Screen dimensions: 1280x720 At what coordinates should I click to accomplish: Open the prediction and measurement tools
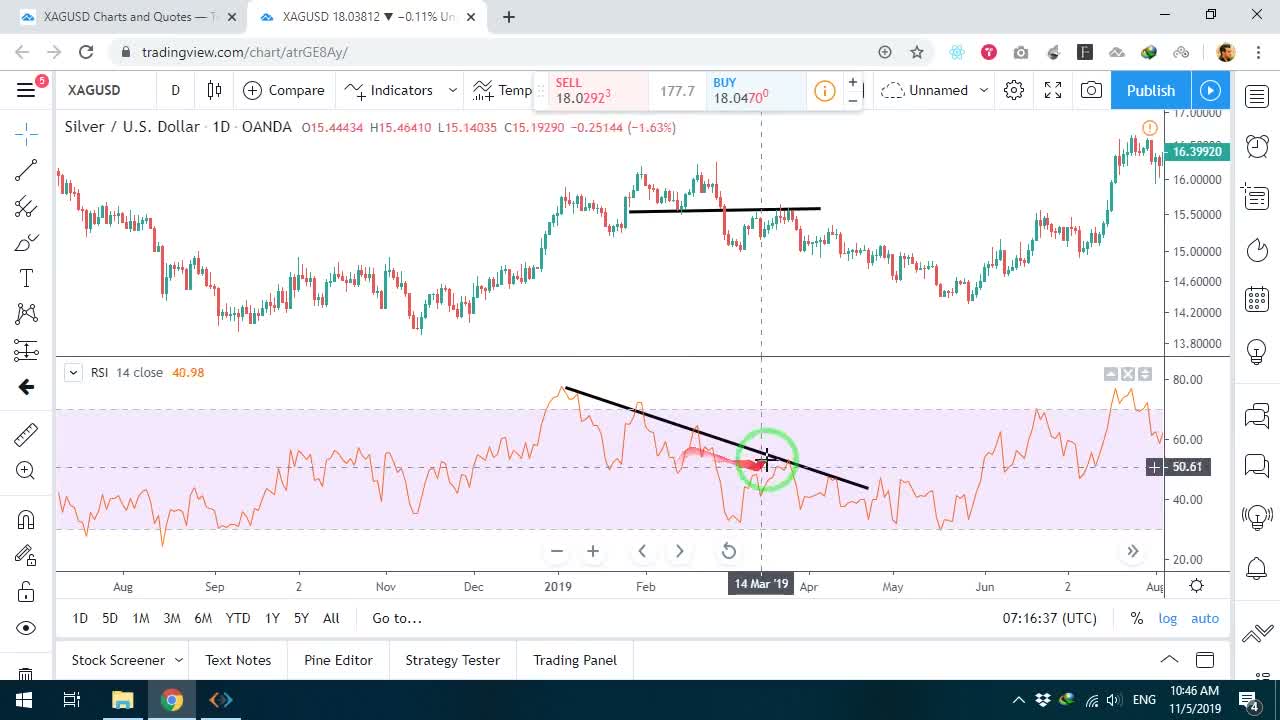(26, 350)
